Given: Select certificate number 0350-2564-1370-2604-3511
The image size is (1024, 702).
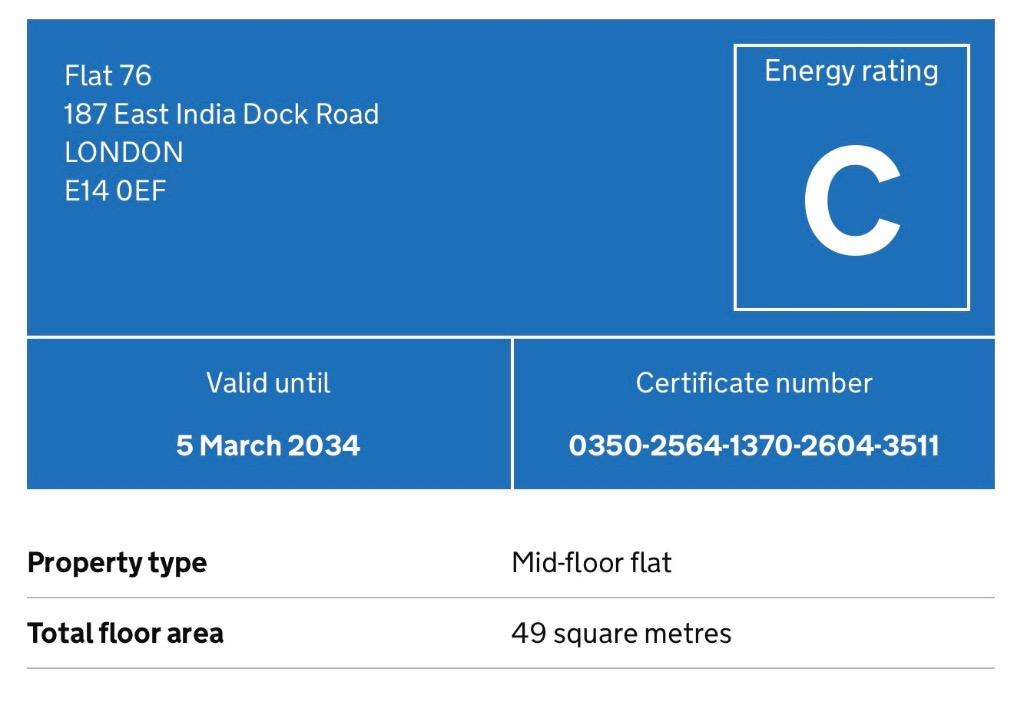Looking at the screenshot, I should click(x=754, y=445).
